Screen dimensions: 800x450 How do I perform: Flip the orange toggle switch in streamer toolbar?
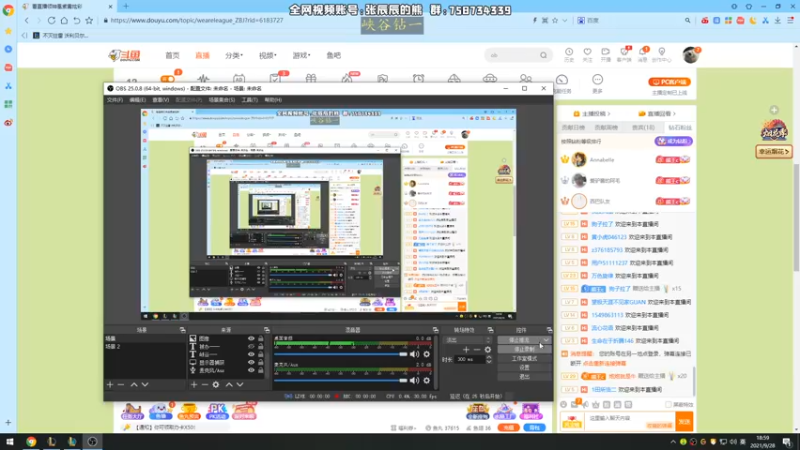[x=167, y=79]
